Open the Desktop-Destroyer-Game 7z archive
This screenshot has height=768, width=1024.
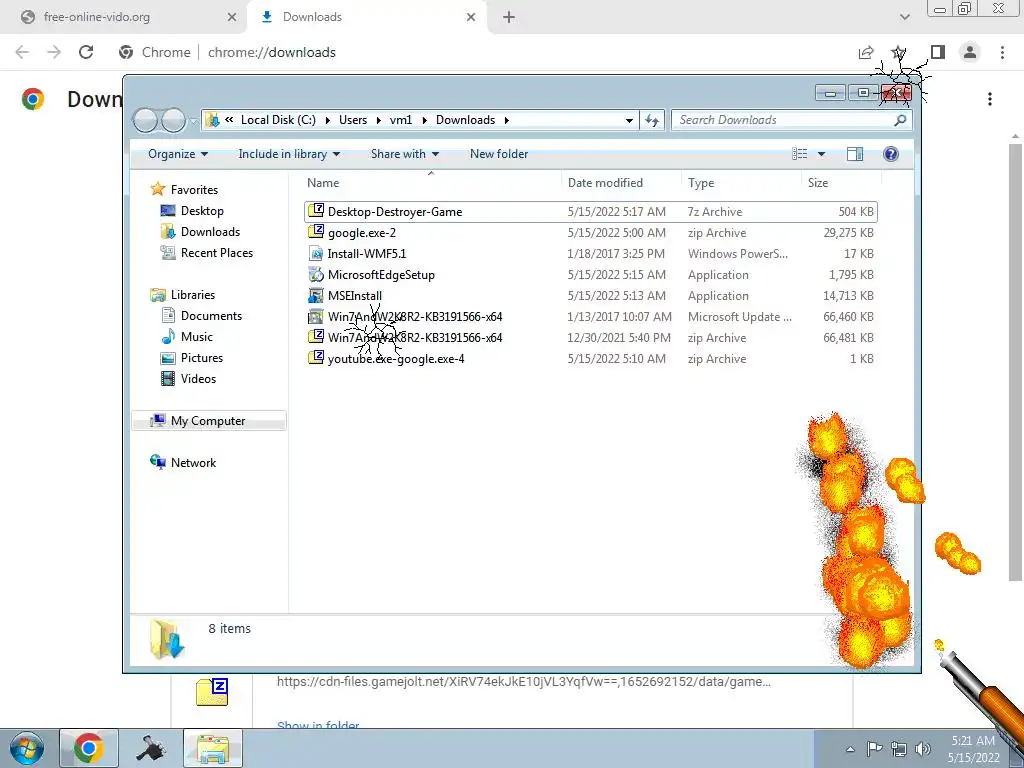590,212
